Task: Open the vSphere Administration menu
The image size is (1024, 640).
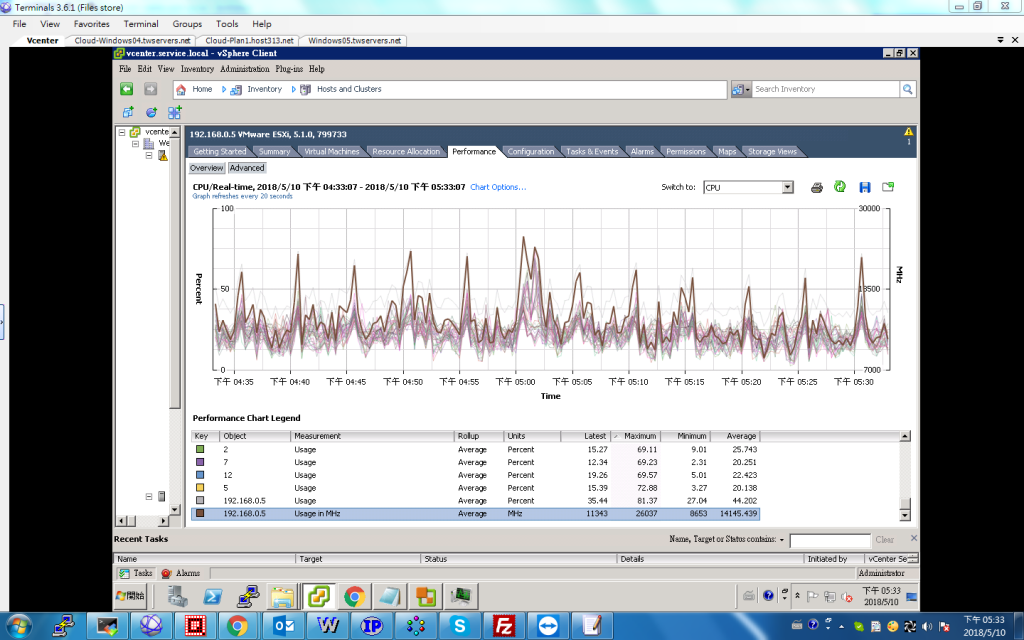Action: 244,69
